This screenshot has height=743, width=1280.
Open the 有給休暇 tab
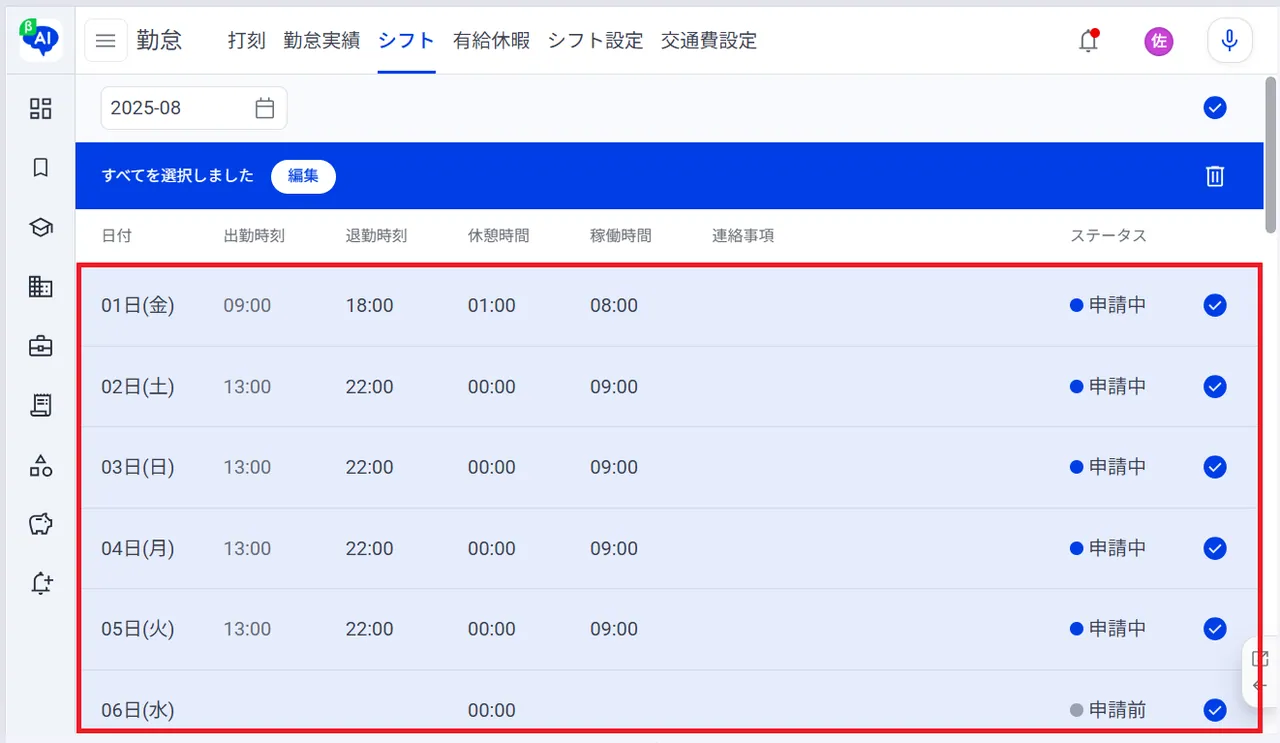[x=491, y=41]
